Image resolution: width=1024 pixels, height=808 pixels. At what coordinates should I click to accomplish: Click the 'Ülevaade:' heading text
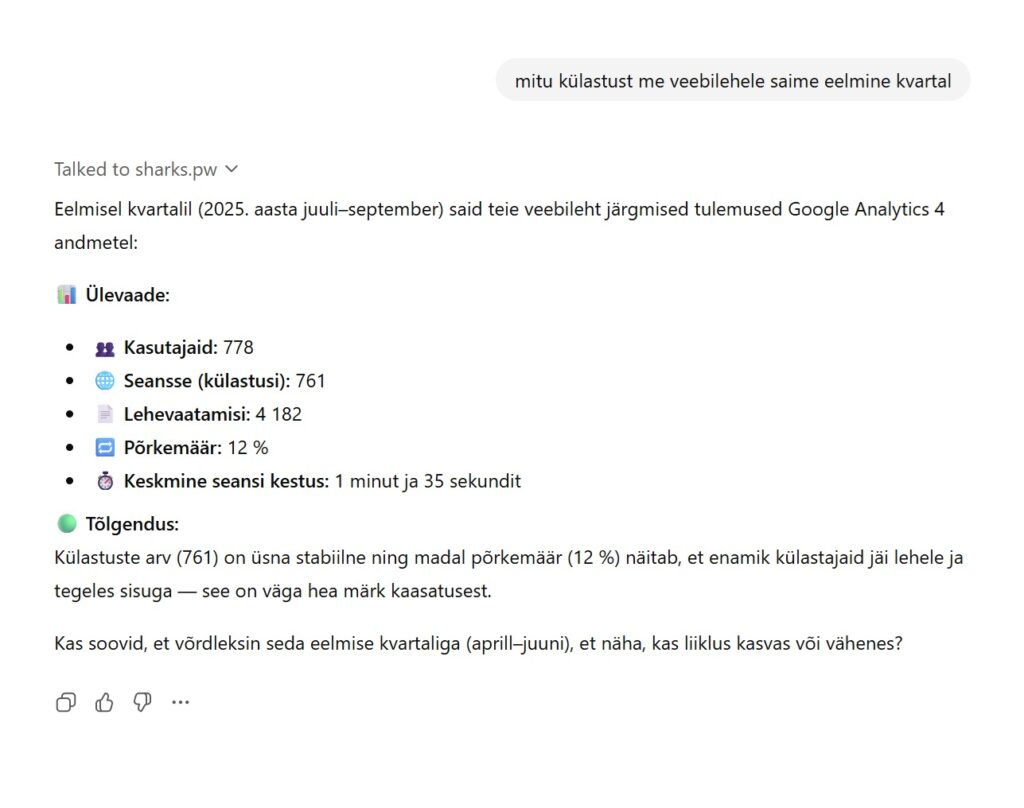coord(127,295)
